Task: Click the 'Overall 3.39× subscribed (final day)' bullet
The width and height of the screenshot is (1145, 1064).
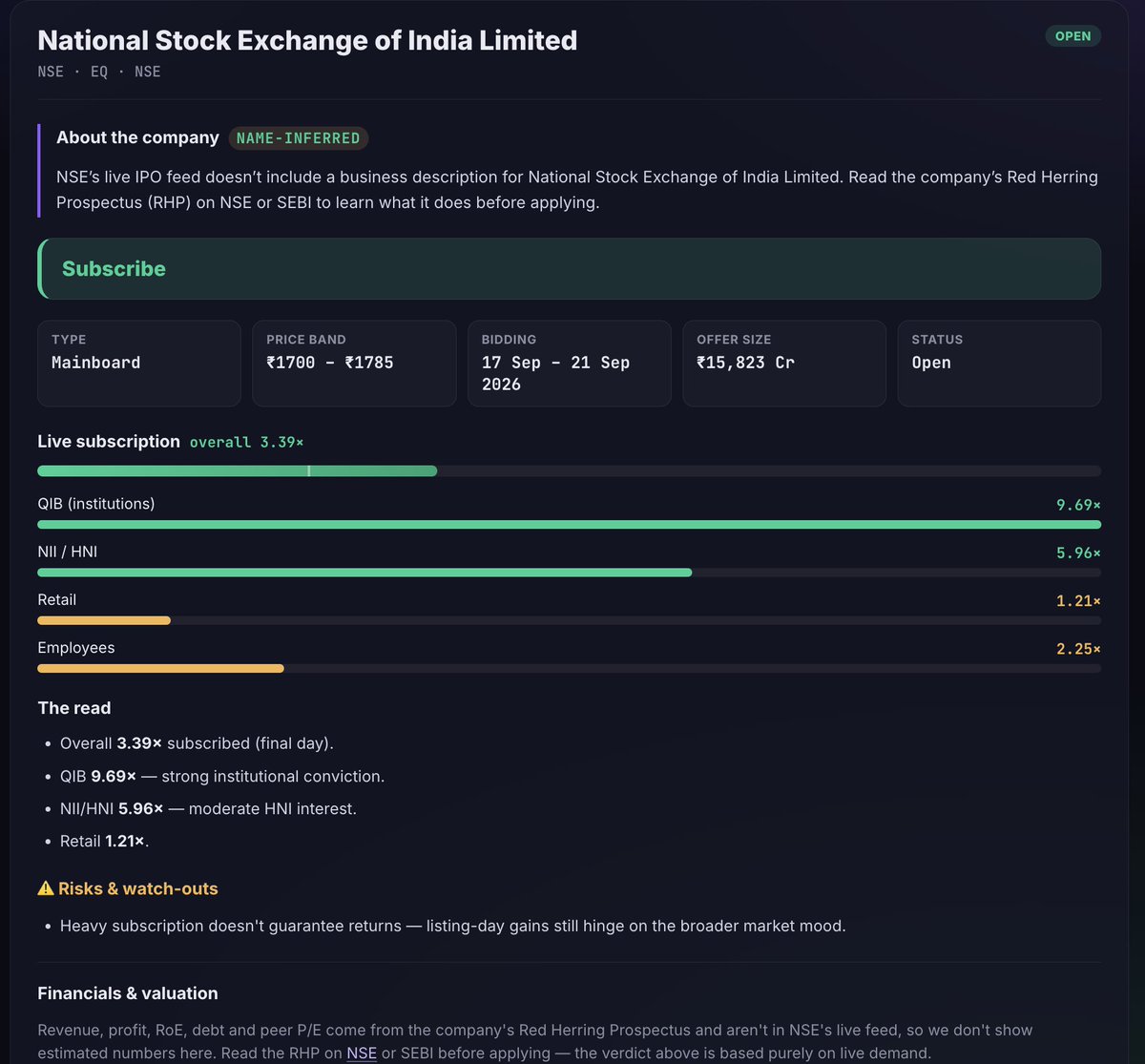Action: [x=197, y=743]
